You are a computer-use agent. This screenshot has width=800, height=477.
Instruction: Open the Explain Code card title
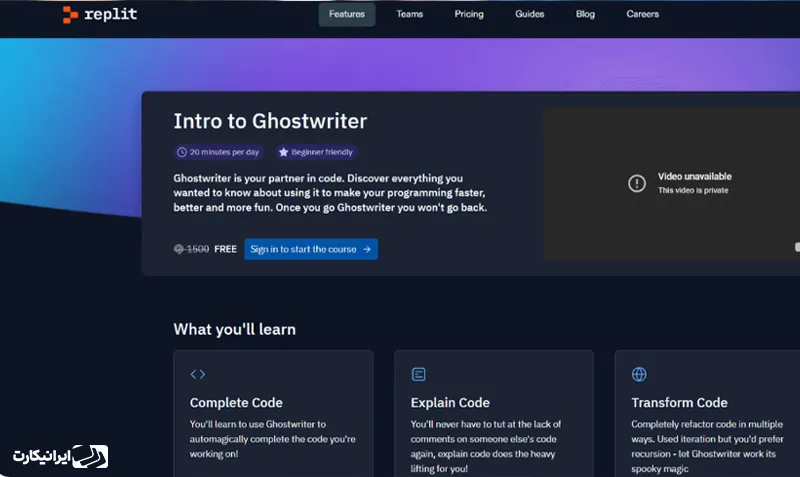point(450,403)
